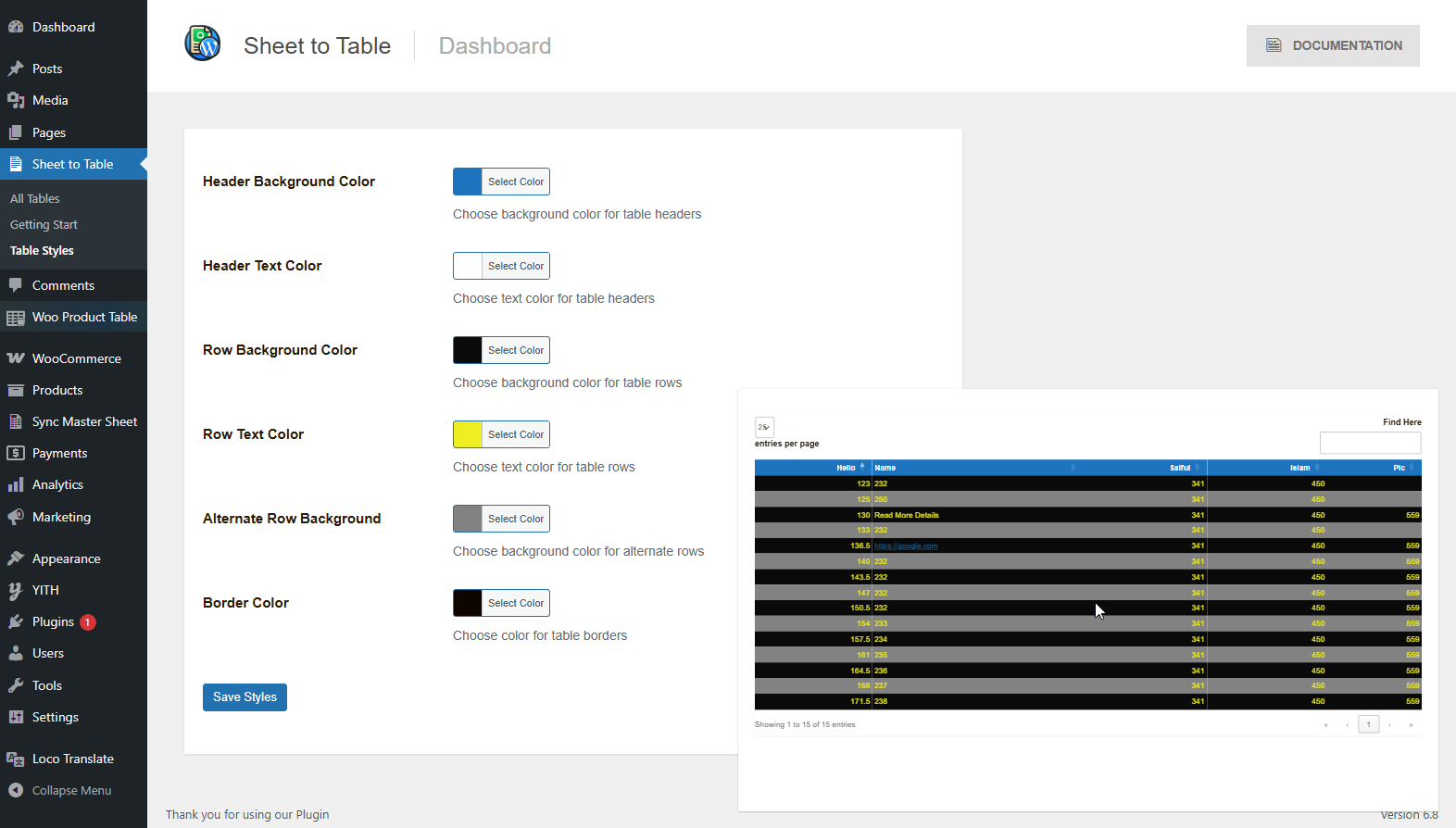Click the Sheet to Table logo icon
The image size is (1456, 828).
202,44
